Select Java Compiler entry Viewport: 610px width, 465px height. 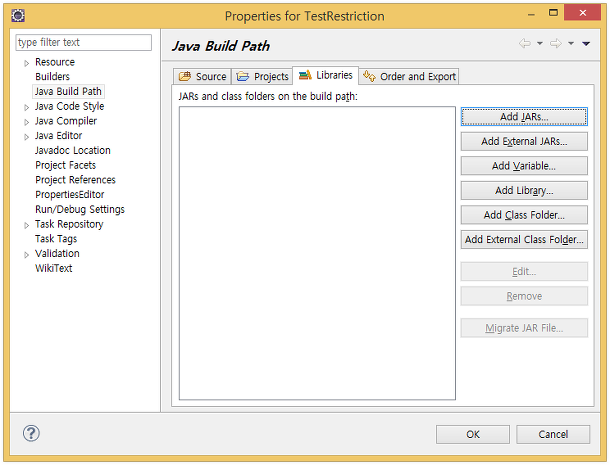pos(66,121)
